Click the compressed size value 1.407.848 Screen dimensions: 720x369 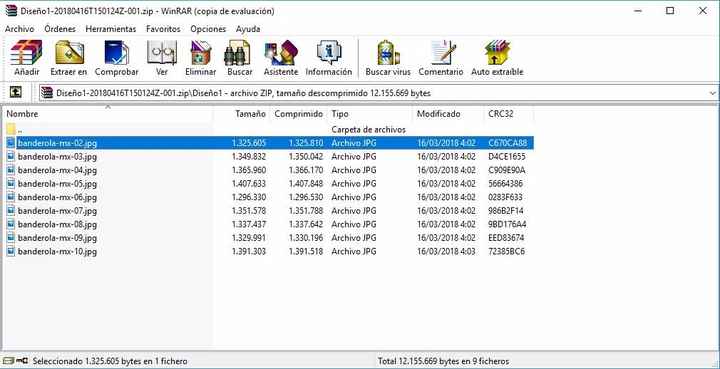click(306, 184)
